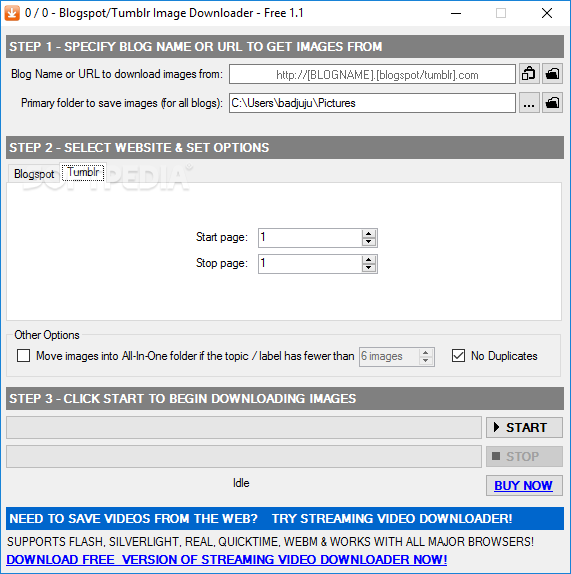Click the app download icon in title bar
The height and width of the screenshot is (574, 571).
pyautogui.click(x=12, y=13)
